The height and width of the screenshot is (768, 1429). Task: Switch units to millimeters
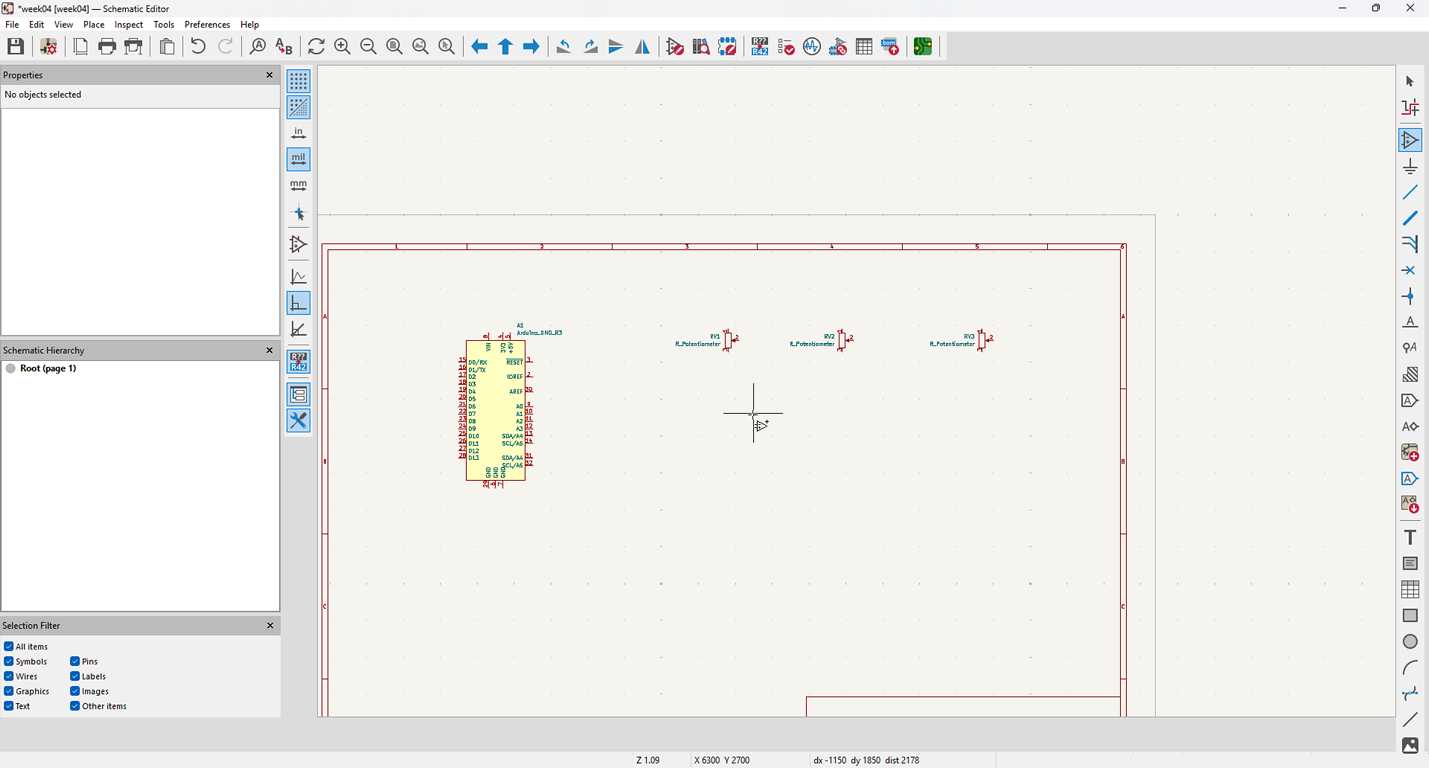298,185
